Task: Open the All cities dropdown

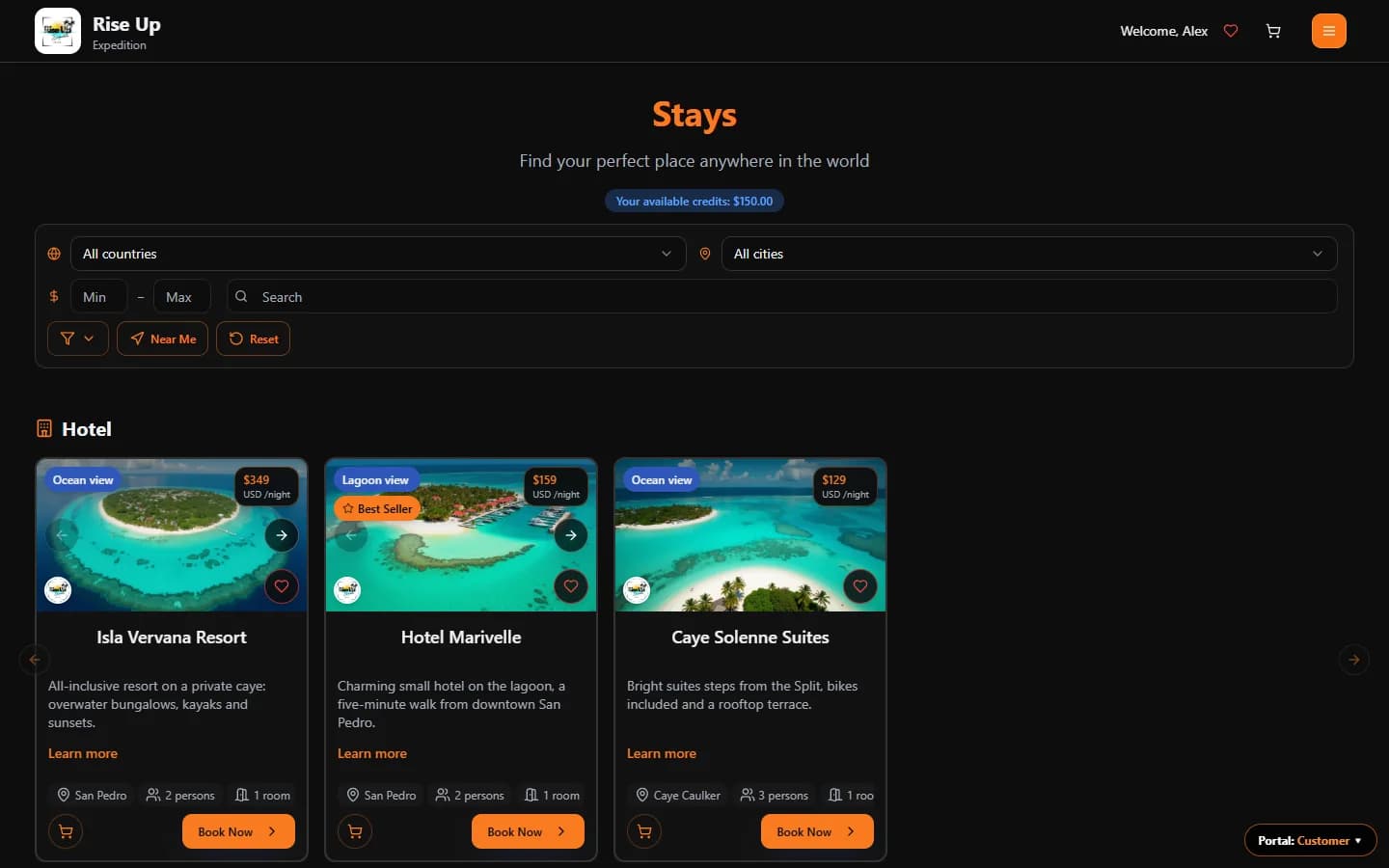Action: 1029,254
